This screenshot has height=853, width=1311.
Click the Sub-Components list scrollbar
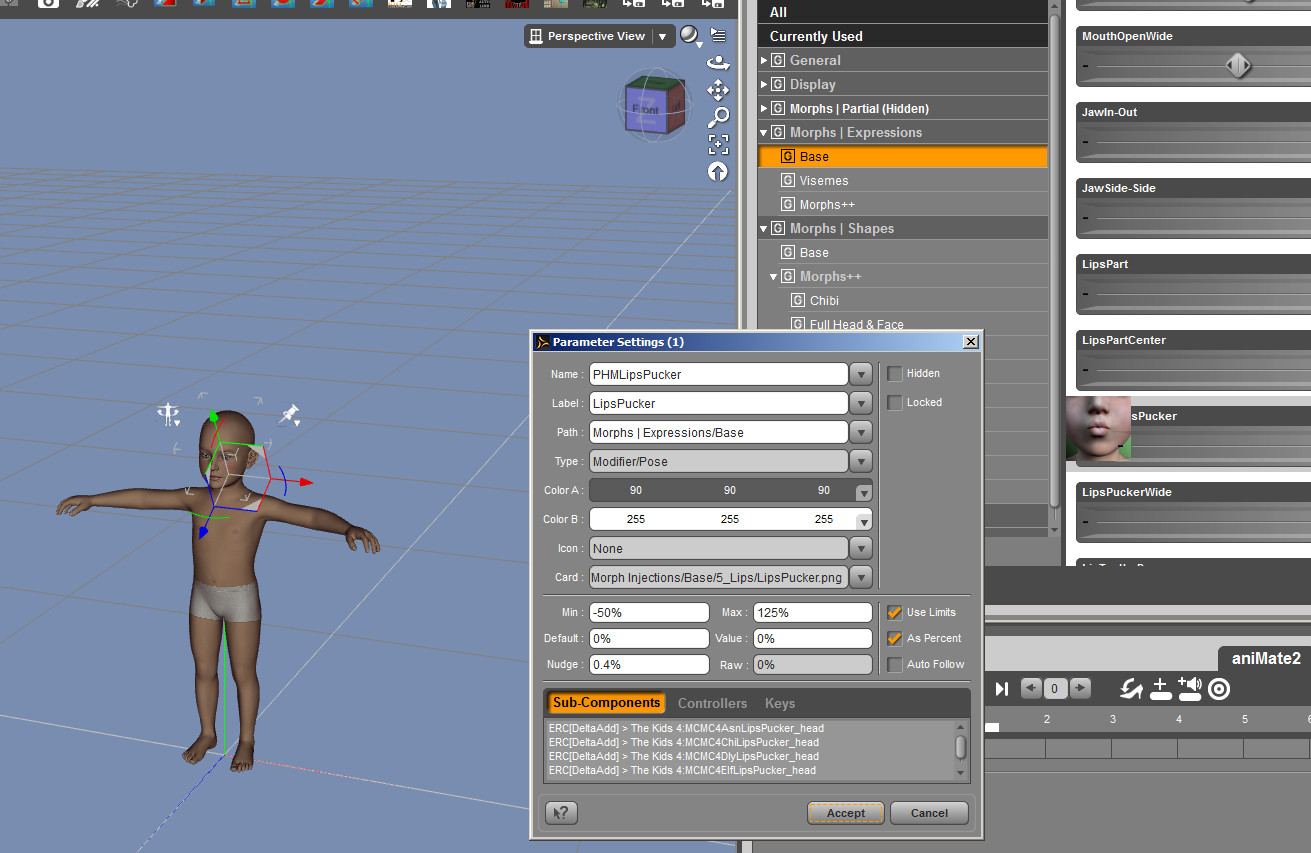coord(961,749)
